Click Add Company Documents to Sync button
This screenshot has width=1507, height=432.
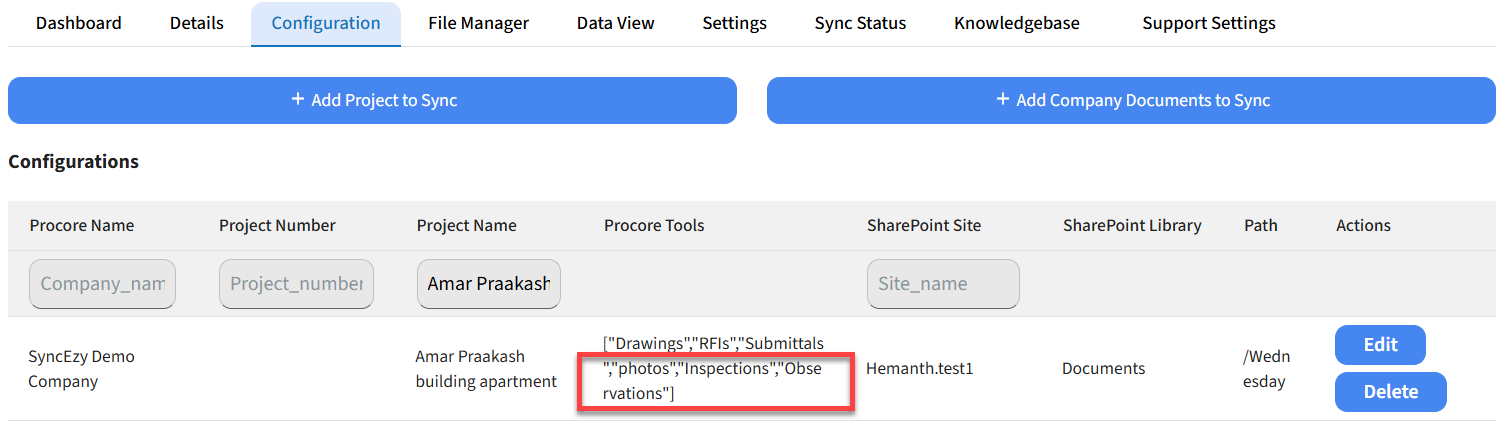[x=1131, y=100]
